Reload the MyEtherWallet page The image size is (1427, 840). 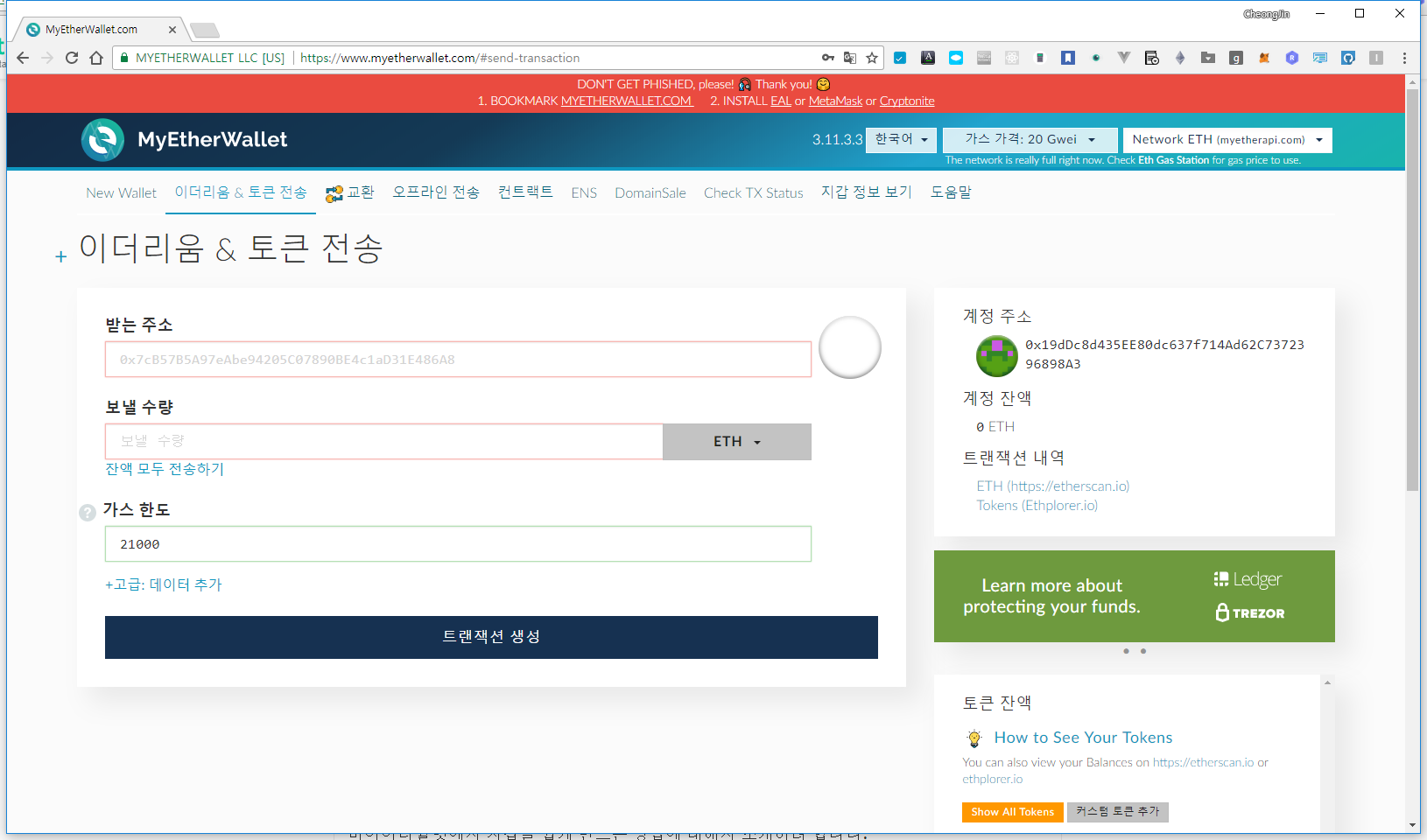[72, 58]
